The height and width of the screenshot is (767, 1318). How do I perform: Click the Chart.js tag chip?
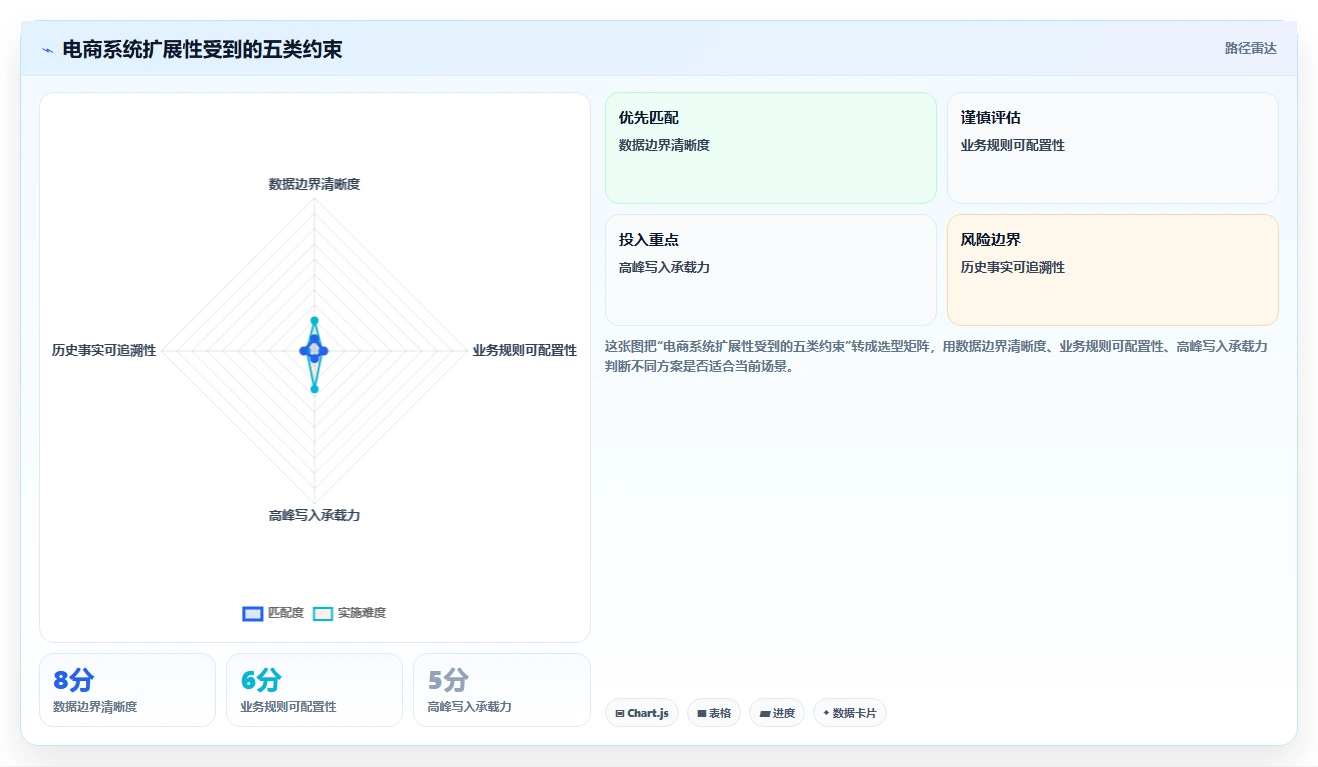tap(642, 713)
